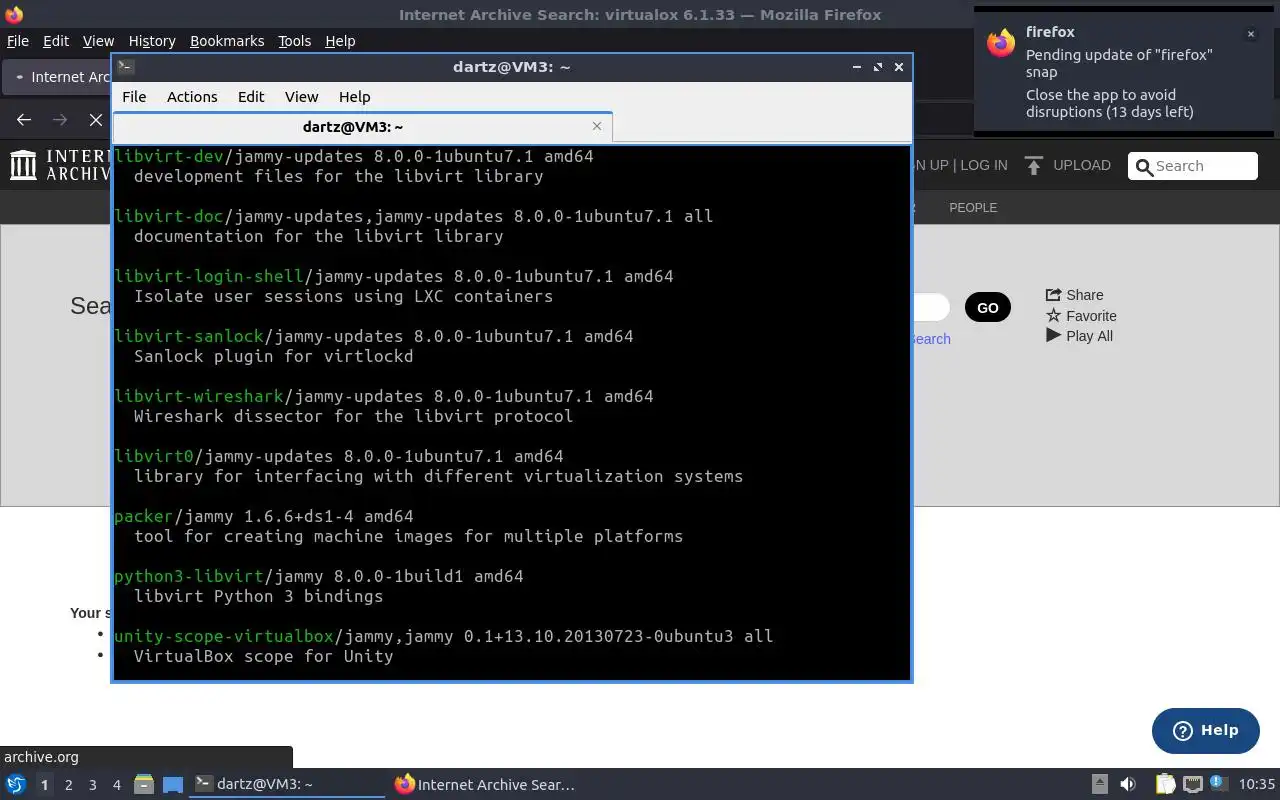Switch to workspace 4 in the pager

coord(116,785)
